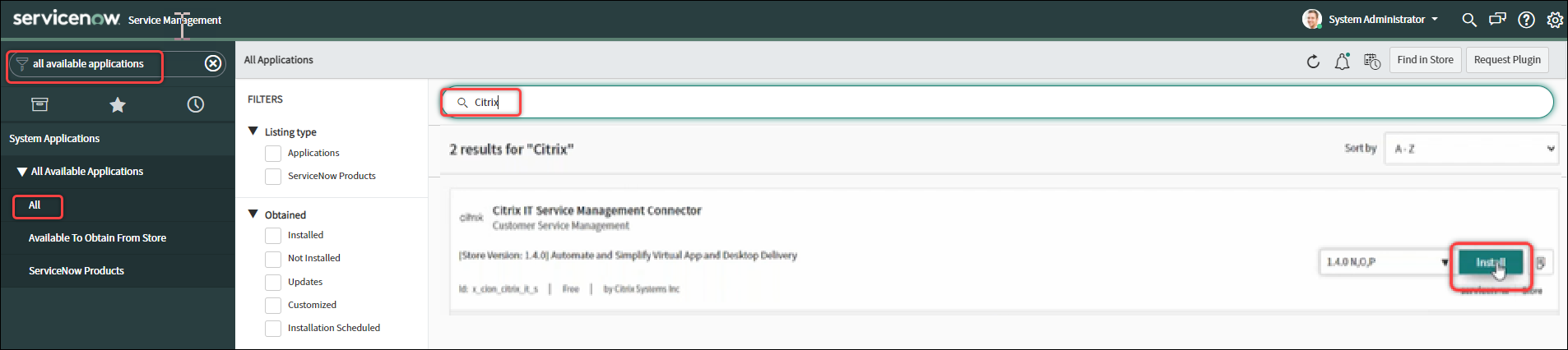Check the Installed filter
Viewport: 1568px width, 350px height.
pyautogui.click(x=273, y=236)
